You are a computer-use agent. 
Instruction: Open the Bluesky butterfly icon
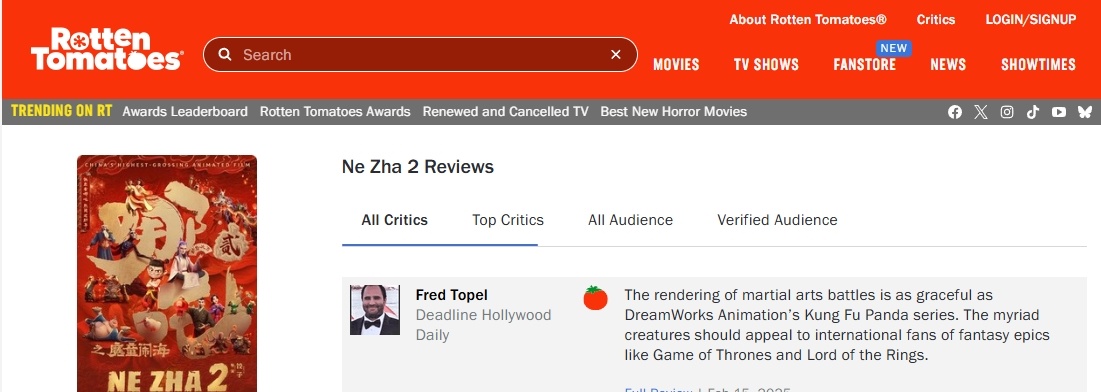point(1085,112)
